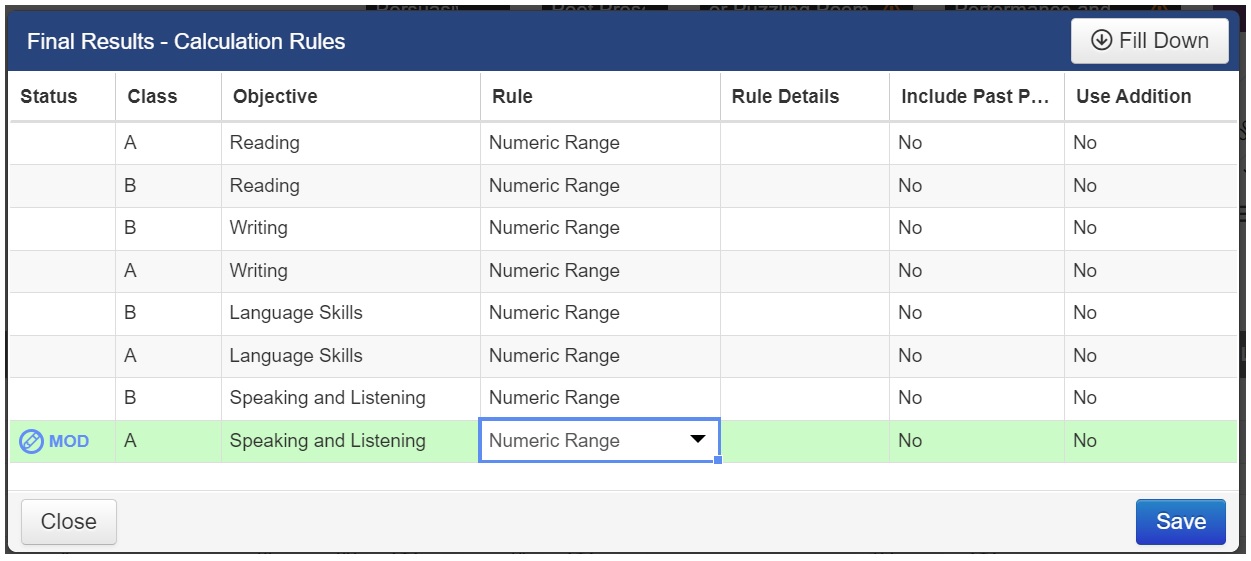Click the Rule column header
This screenshot has height=561, width=1251.
click(x=512, y=97)
